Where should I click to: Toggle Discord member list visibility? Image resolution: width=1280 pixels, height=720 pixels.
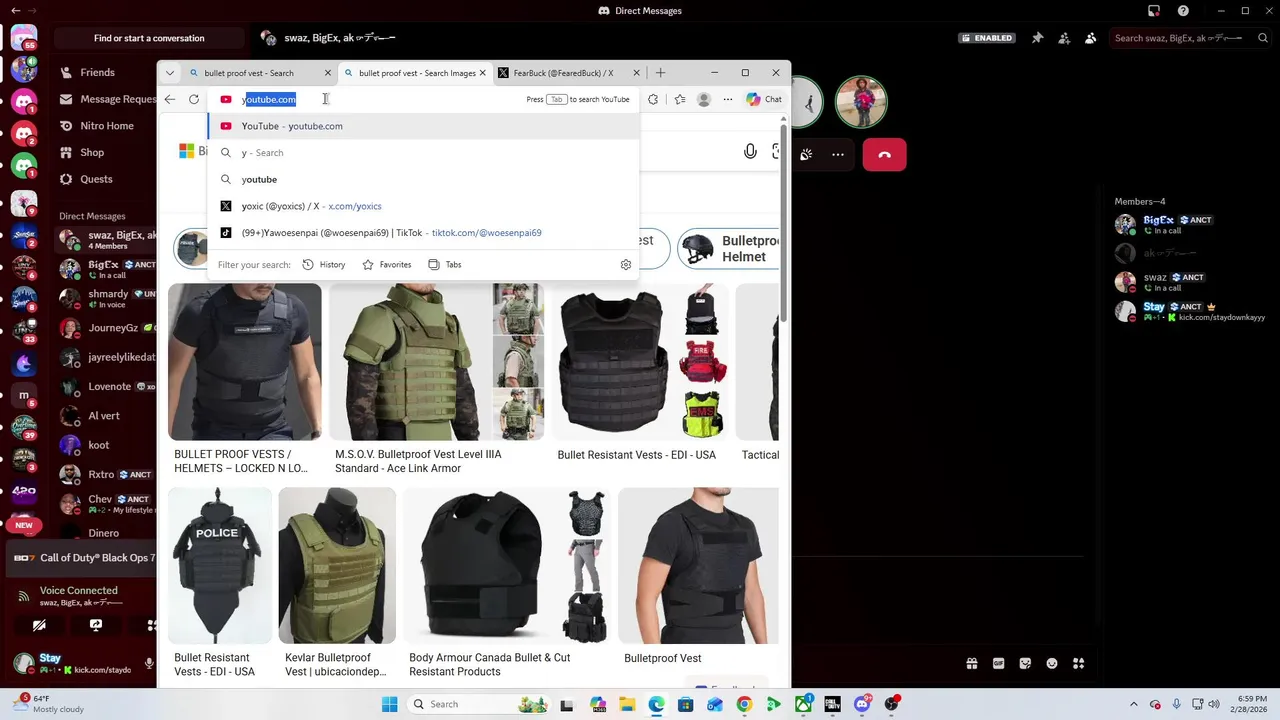pyautogui.click(x=1090, y=38)
